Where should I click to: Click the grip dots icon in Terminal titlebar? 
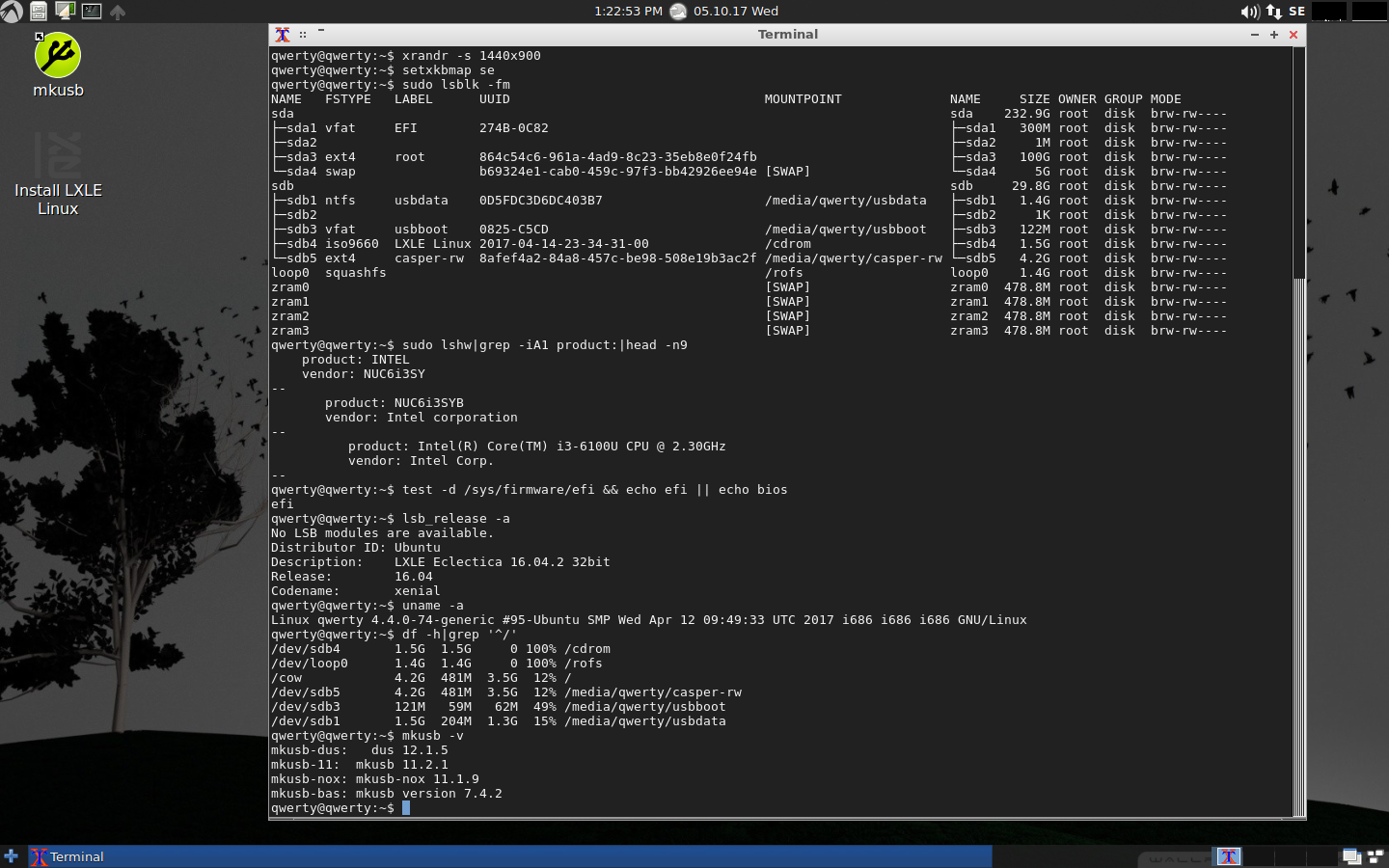click(x=303, y=35)
